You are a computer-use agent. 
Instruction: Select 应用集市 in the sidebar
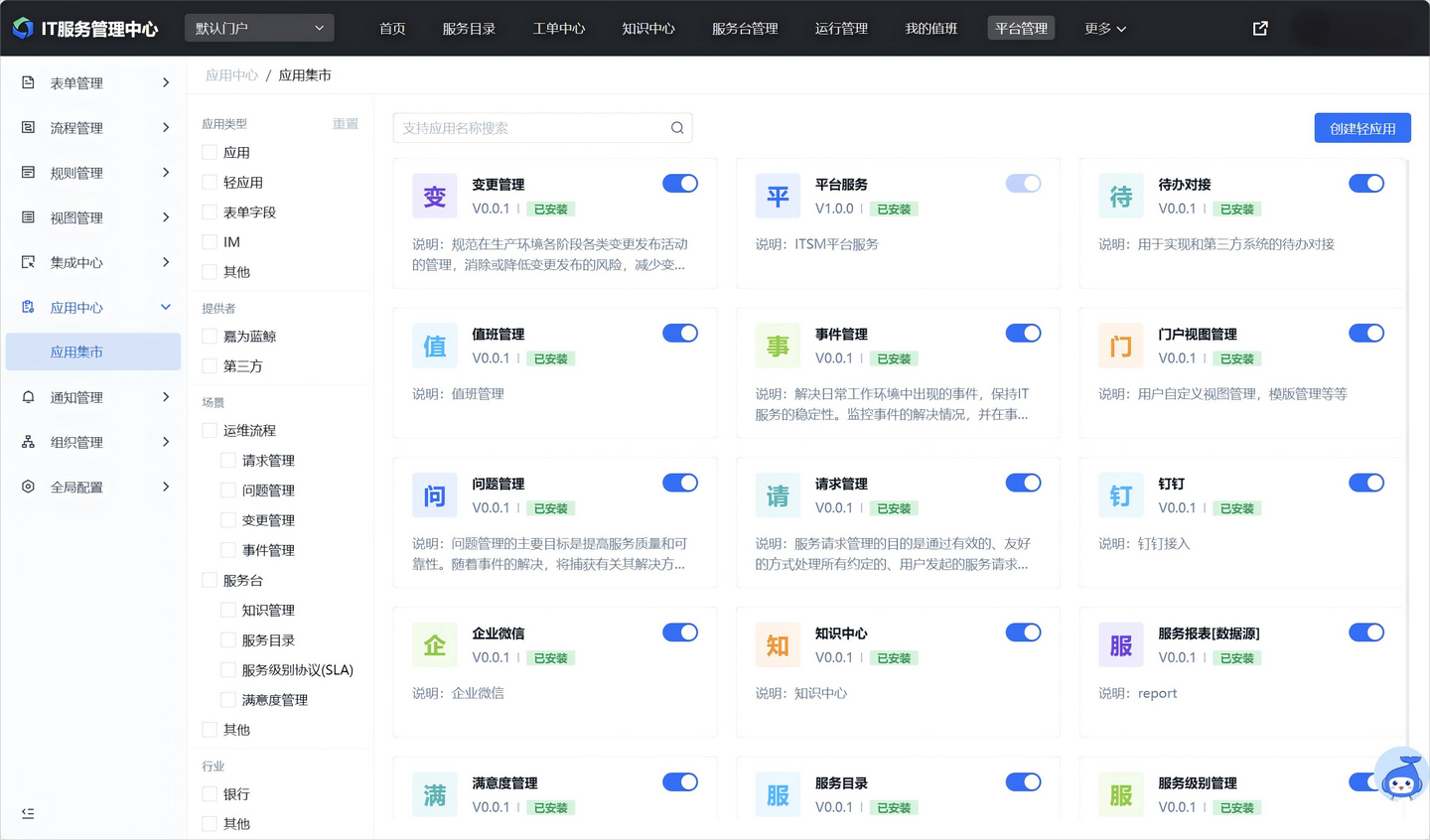(93, 352)
